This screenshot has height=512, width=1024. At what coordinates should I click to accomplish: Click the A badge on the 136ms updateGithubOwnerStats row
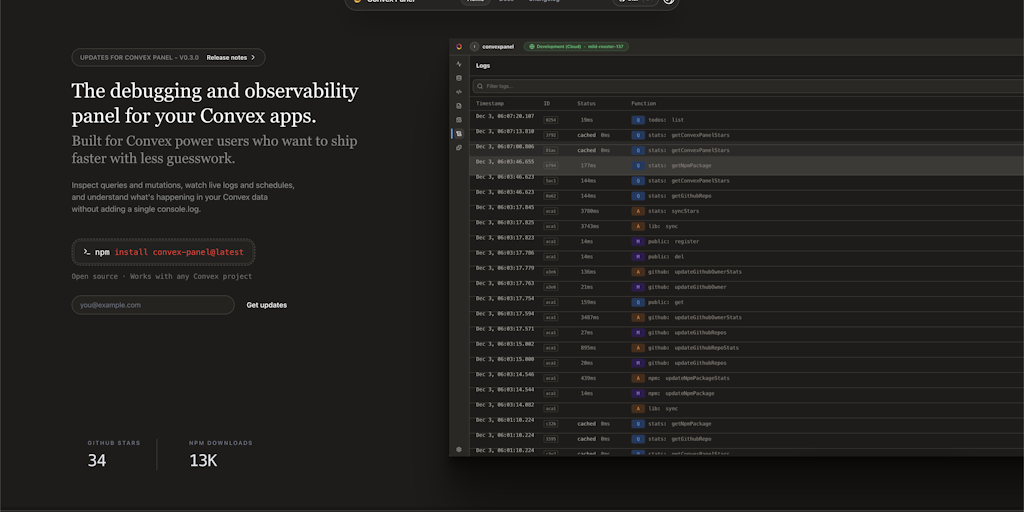[x=638, y=272]
